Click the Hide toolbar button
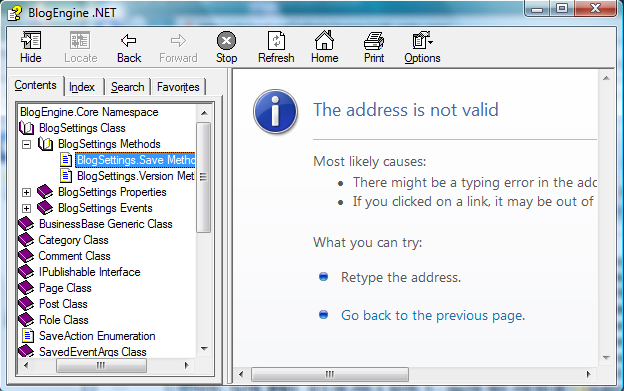 31,47
